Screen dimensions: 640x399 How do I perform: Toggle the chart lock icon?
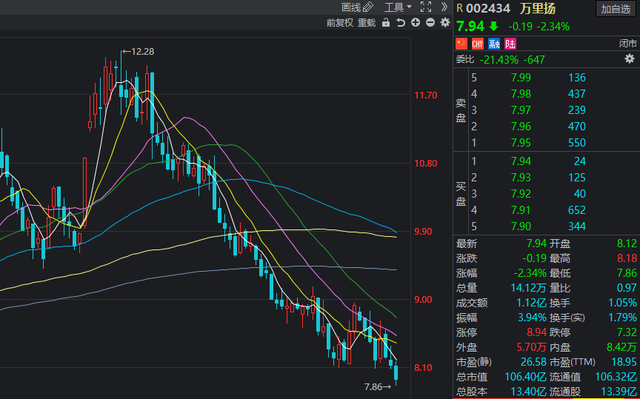386,23
